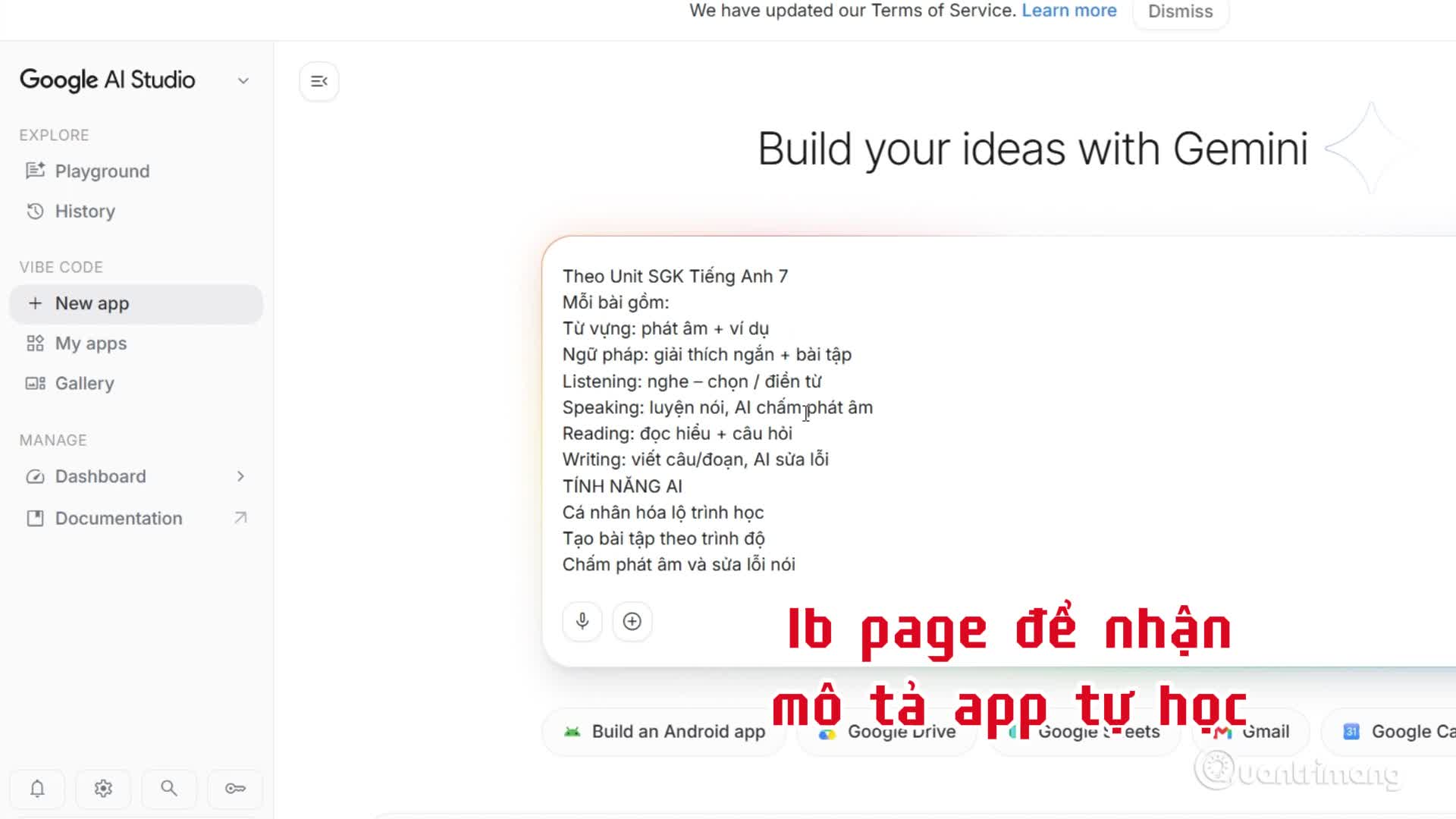Image resolution: width=1456 pixels, height=819 pixels.
Task: Click the History clock icon
Action: [35, 211]
